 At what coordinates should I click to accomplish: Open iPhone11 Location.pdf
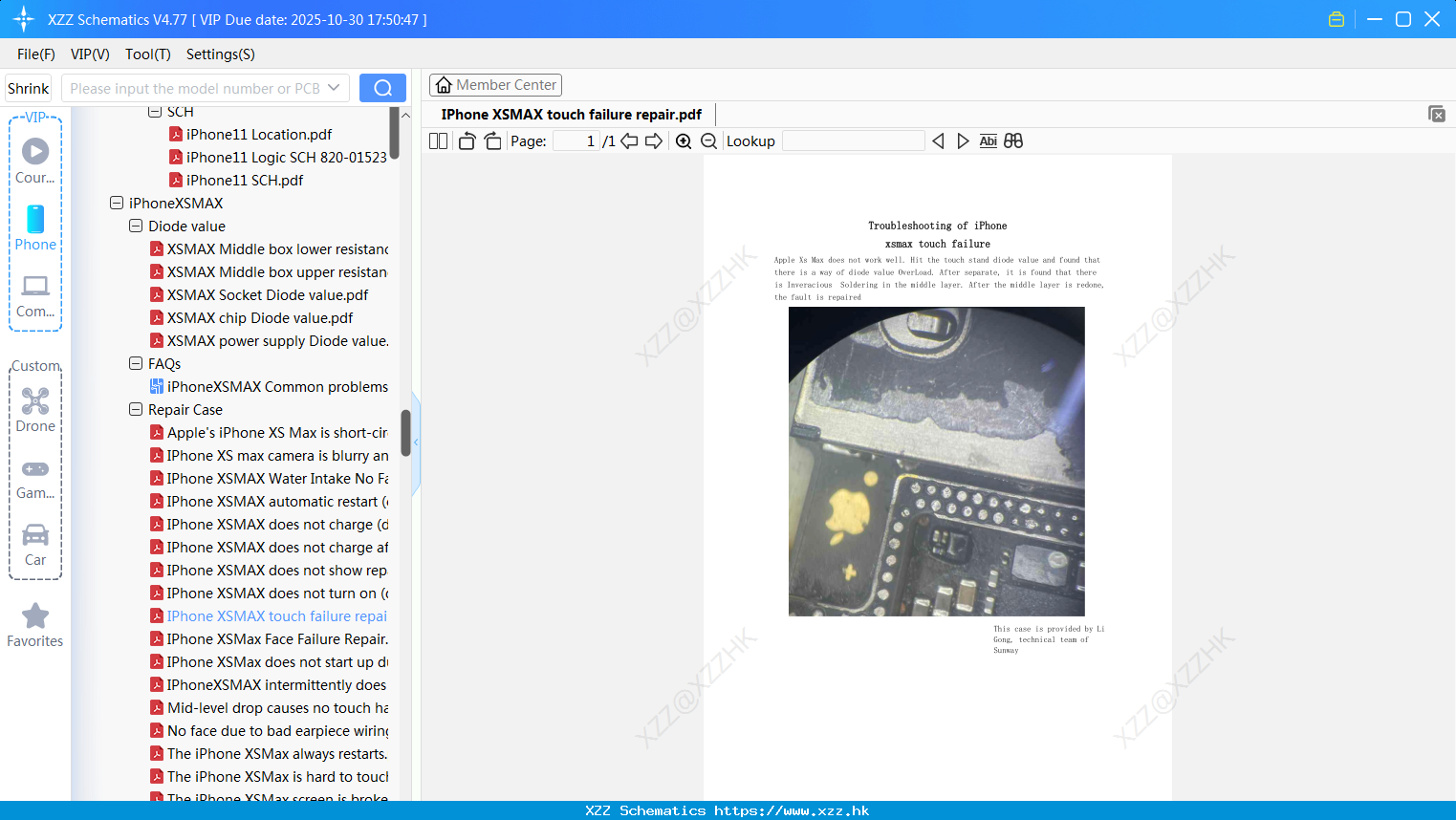[250, 134]
